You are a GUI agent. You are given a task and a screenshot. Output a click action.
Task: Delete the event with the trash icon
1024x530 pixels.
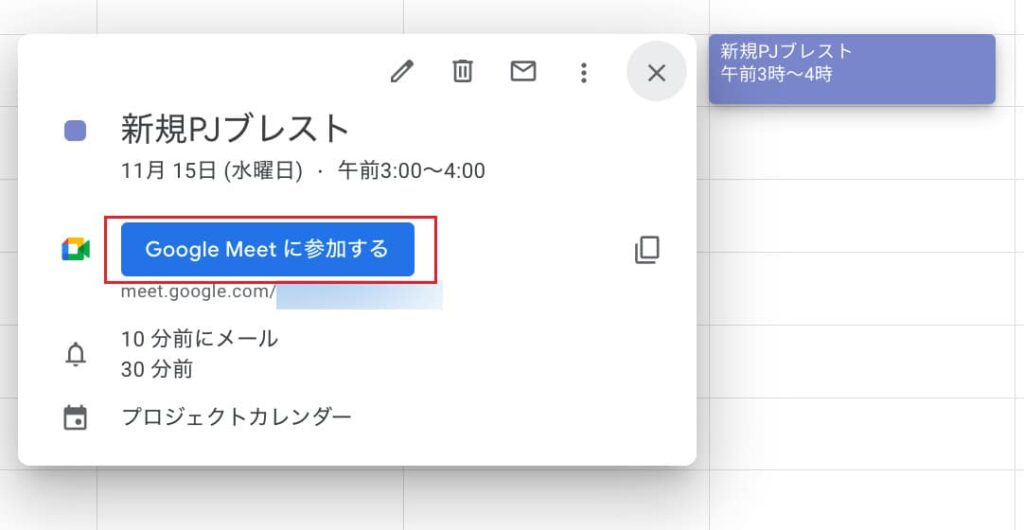462,72
